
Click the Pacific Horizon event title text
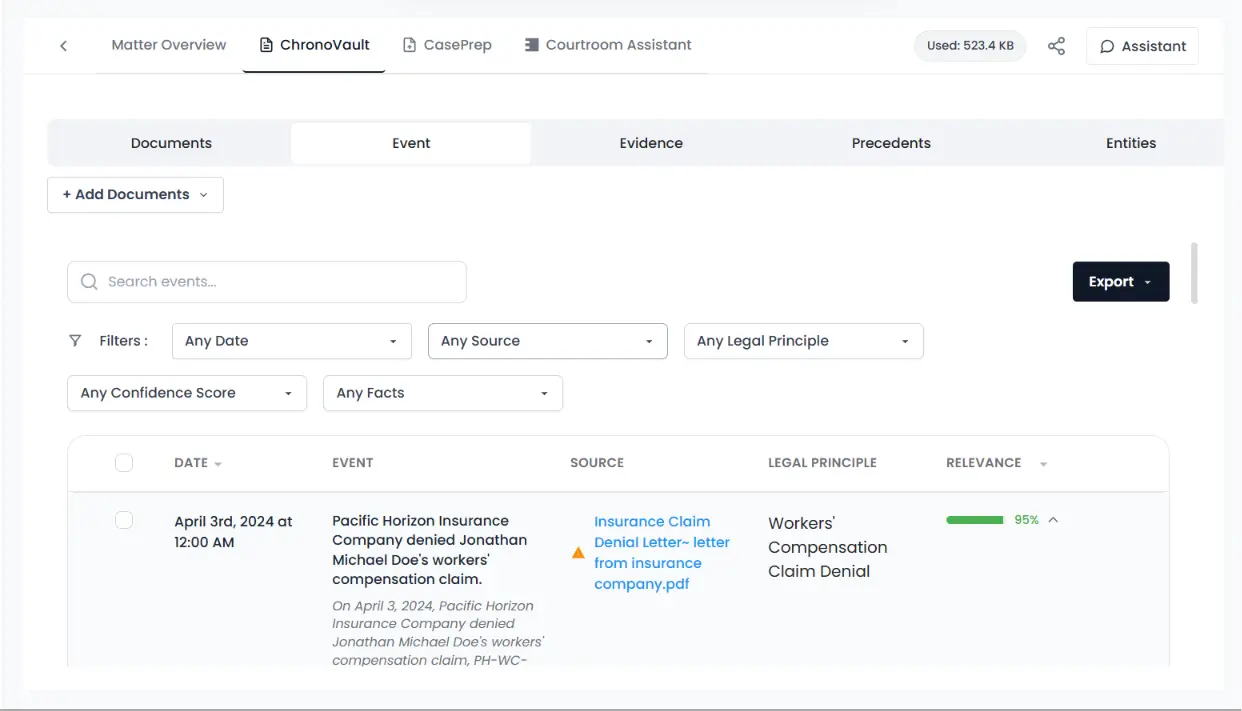[x=431, y=550]
